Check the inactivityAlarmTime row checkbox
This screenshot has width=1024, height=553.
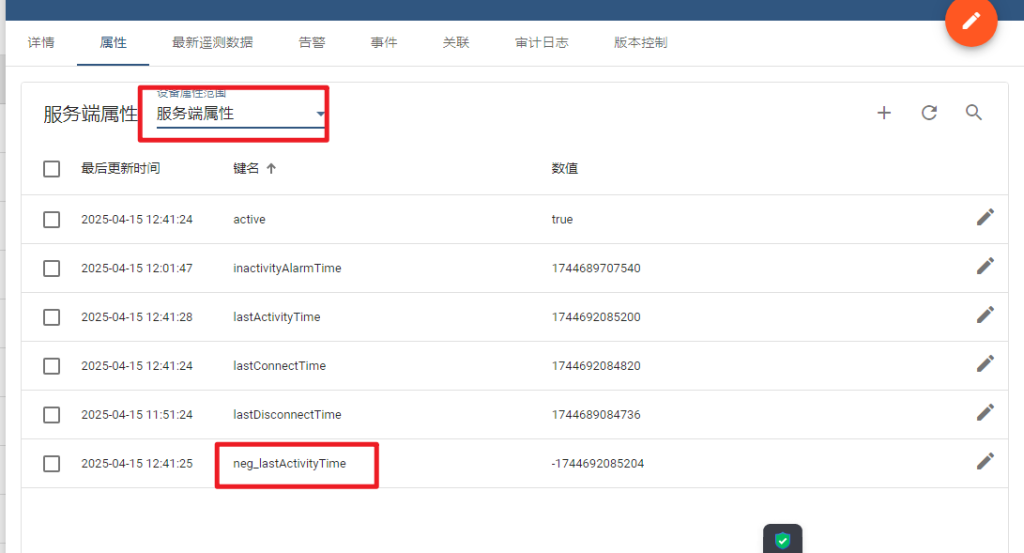(52, 268)
